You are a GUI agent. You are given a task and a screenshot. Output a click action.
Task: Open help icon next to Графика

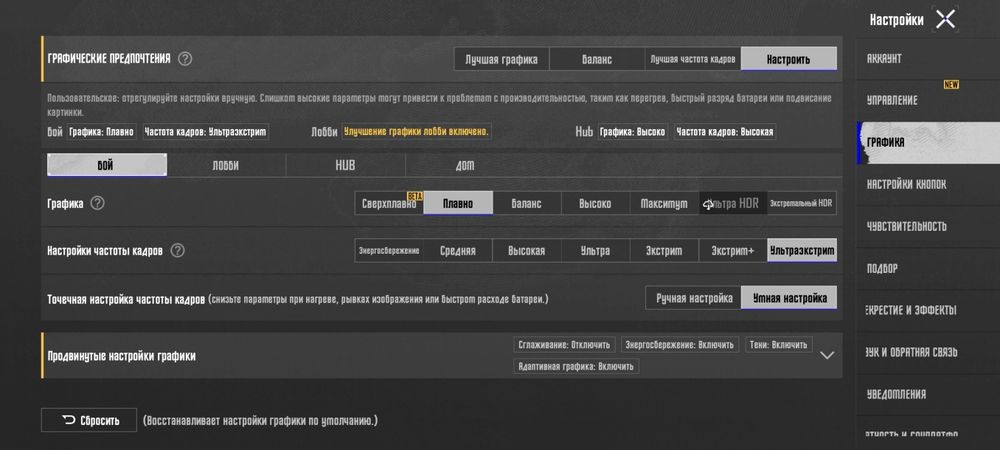pos(97,203)
